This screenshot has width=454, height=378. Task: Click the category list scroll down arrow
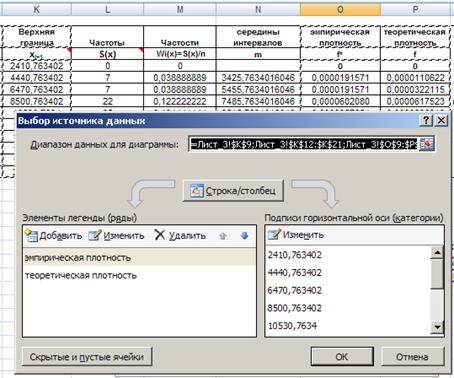[437, 327]
